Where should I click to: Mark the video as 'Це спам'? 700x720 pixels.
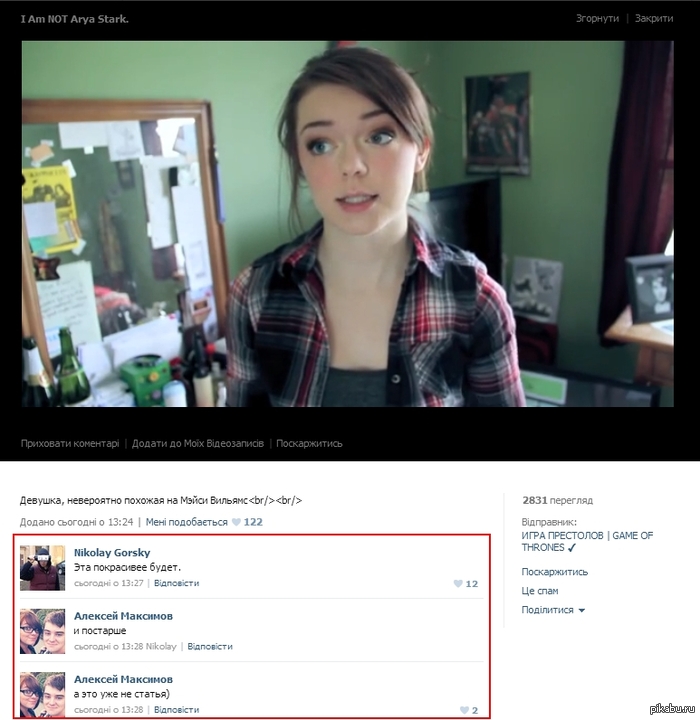coord(540,591)
